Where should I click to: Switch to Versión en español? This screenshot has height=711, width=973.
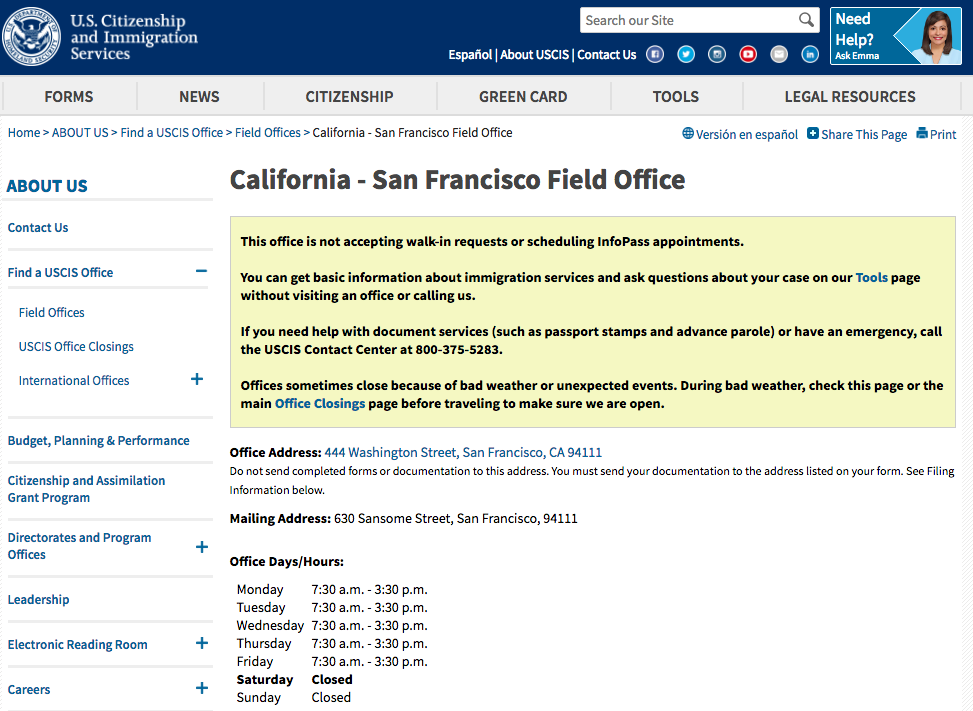(740, 134)
